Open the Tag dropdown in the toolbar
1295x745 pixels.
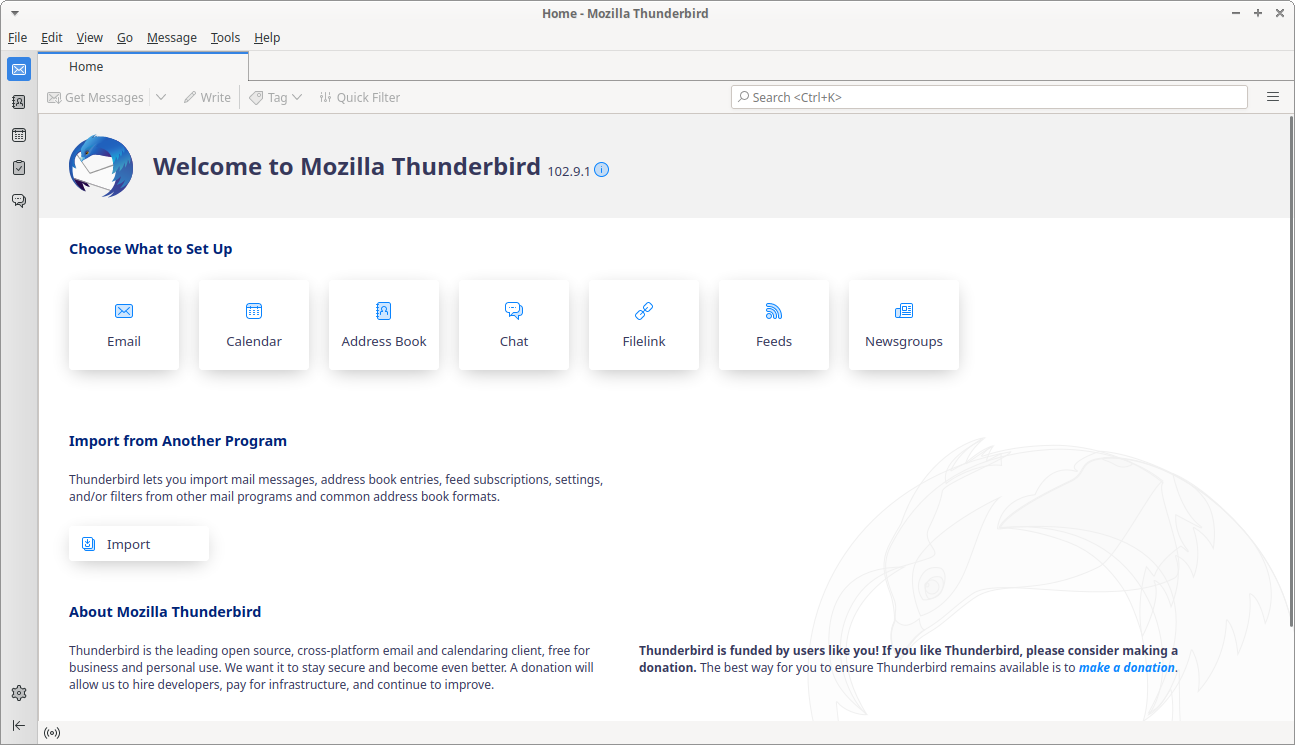[x=276, y=97]
